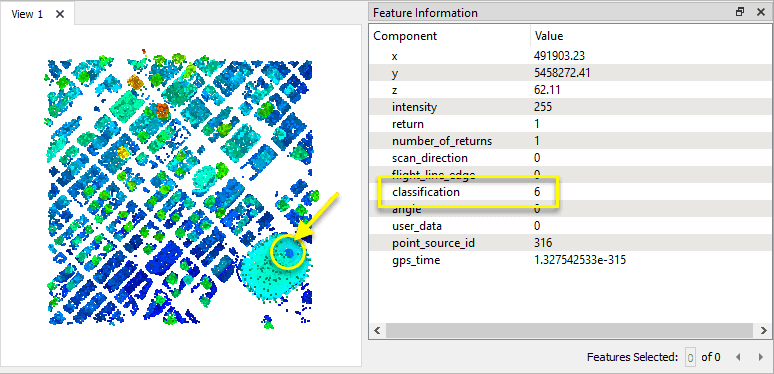Select the intensity row
Screen dimensions: 774x374
[570, 107]
